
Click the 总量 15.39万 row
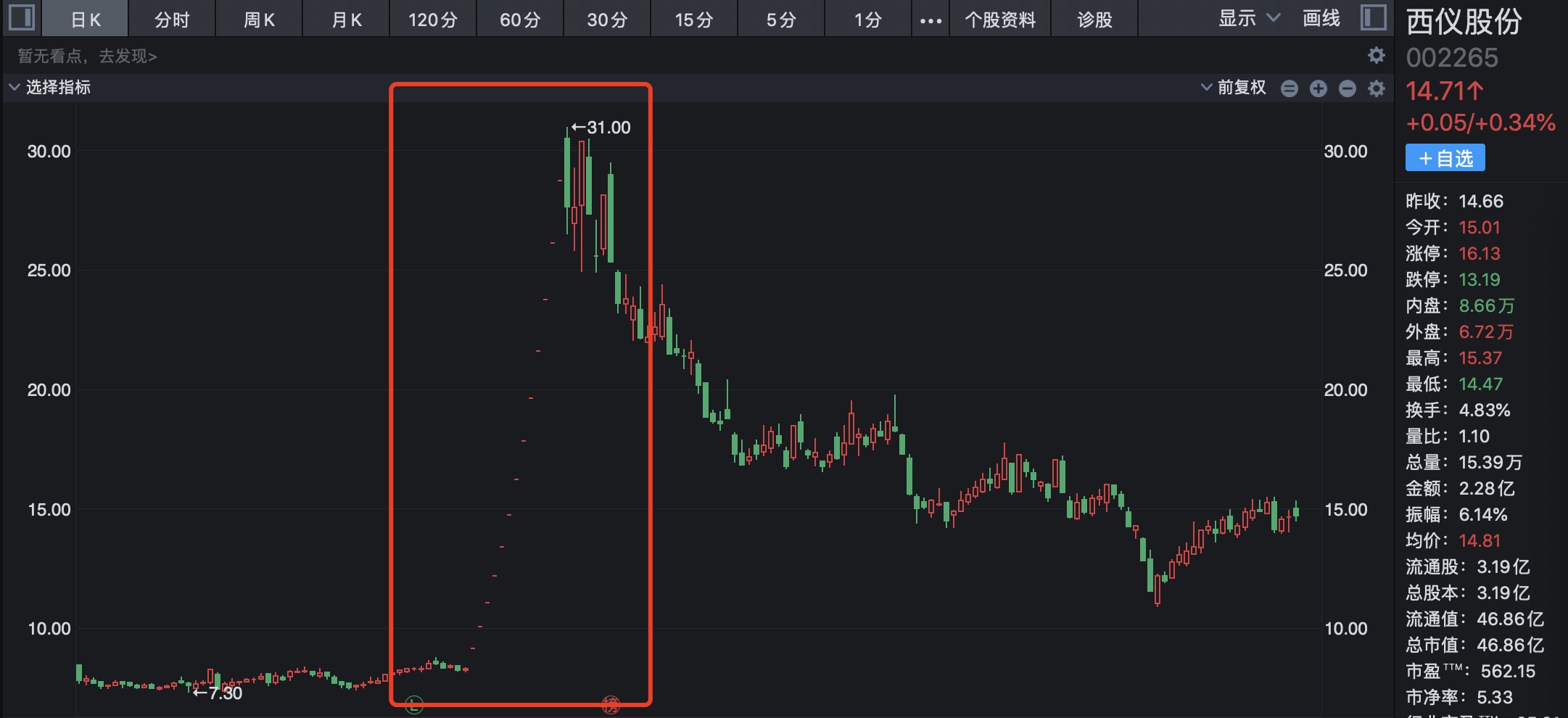pyautogui.click(x=1464, y=462)
